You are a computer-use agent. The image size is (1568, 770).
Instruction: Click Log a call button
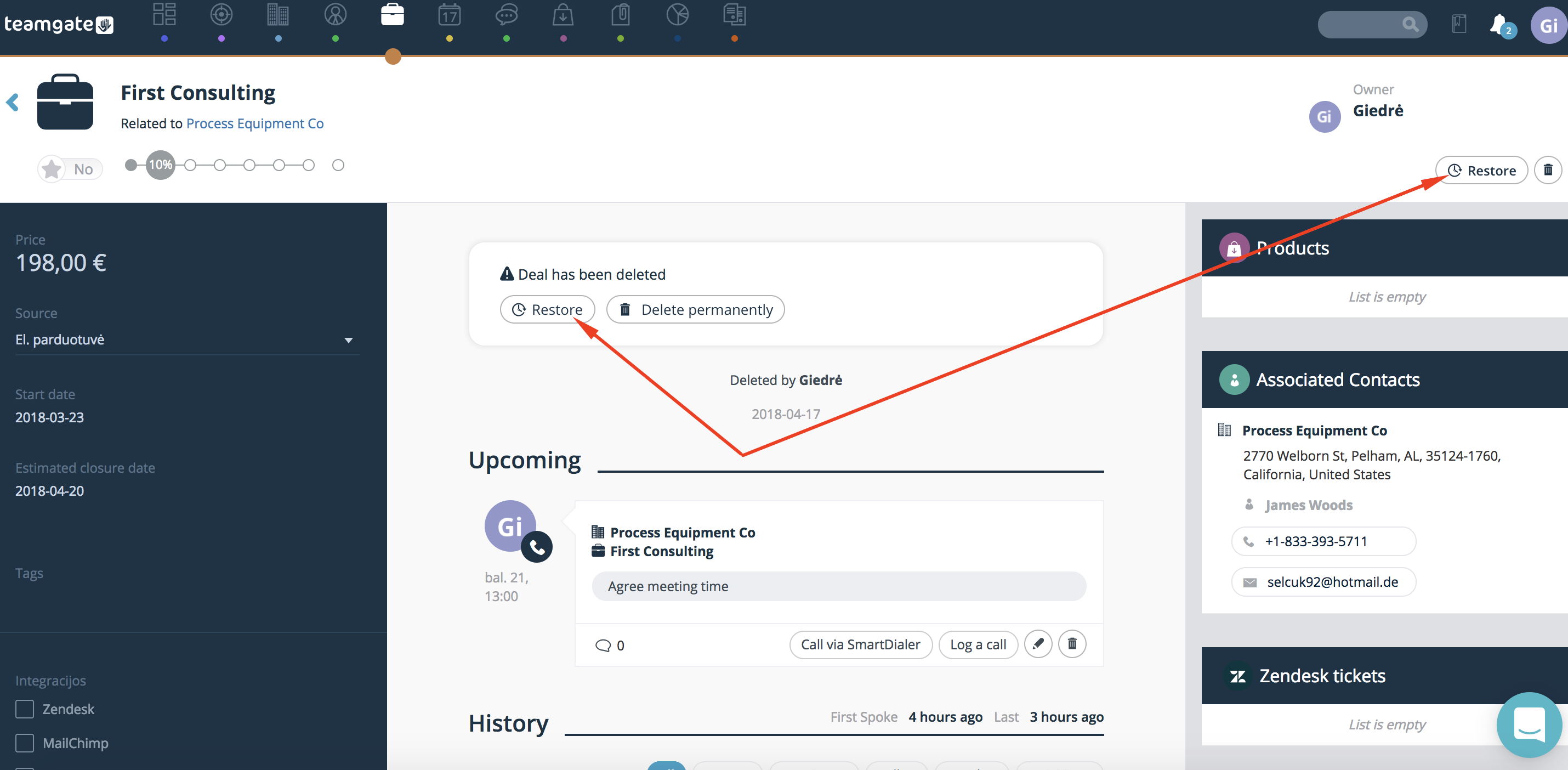click(978, 644)
